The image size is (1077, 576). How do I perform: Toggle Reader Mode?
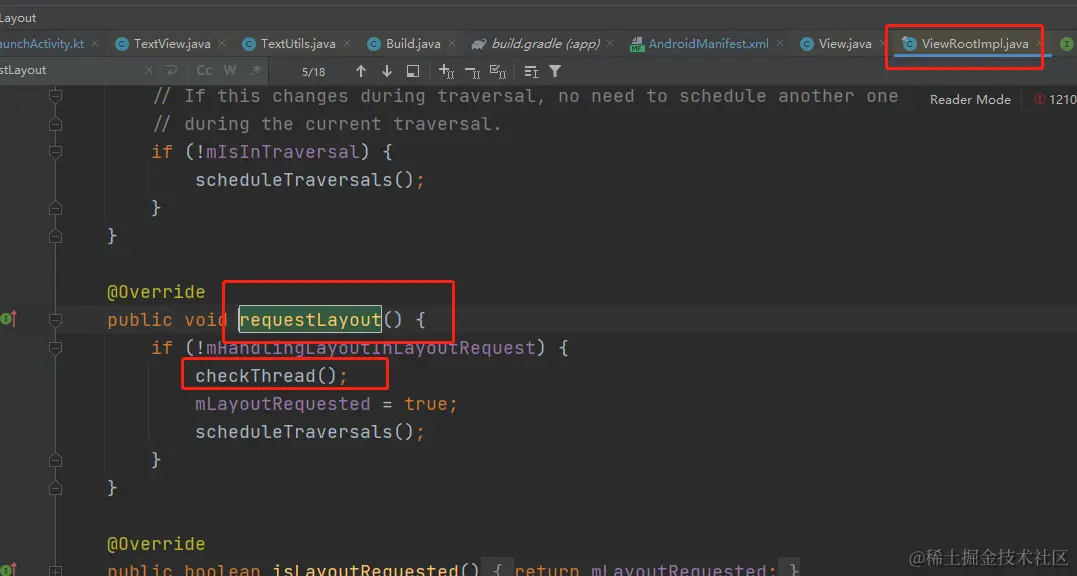coord(970,100)
